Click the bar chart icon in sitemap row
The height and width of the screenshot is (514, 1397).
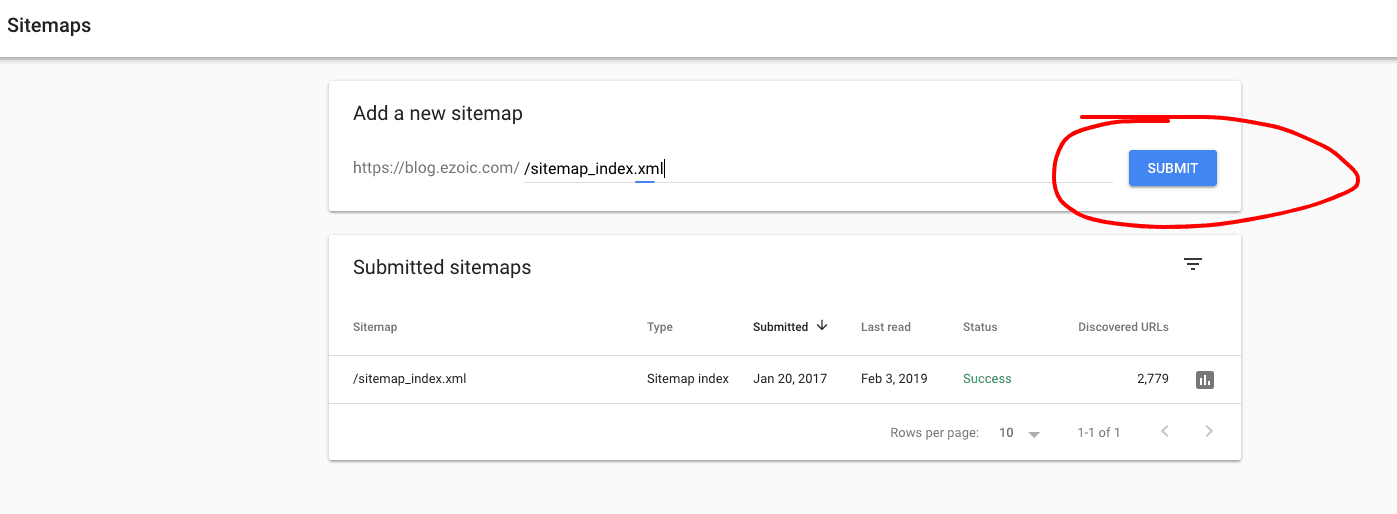click(1205, 380)
